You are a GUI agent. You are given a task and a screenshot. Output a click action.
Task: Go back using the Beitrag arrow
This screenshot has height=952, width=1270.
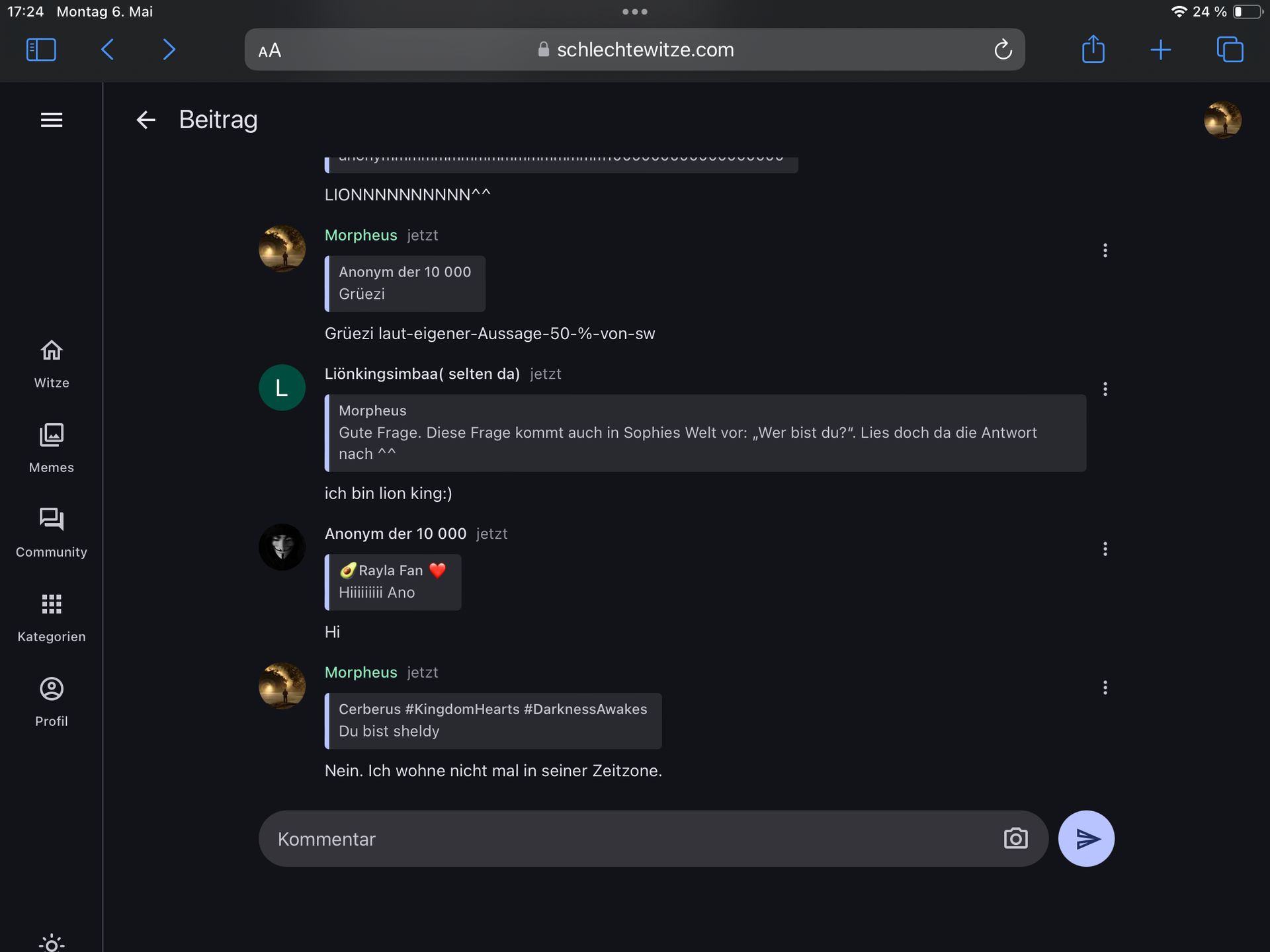[146, 120]
